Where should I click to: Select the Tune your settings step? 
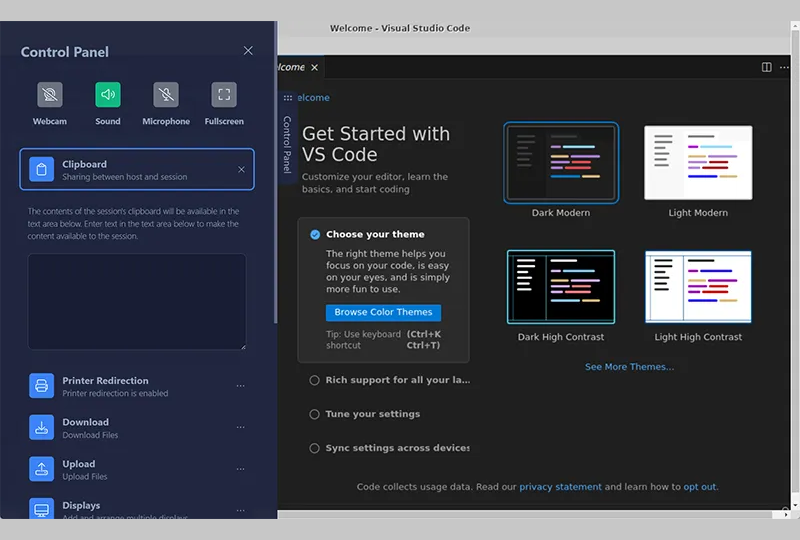(365, 414)
